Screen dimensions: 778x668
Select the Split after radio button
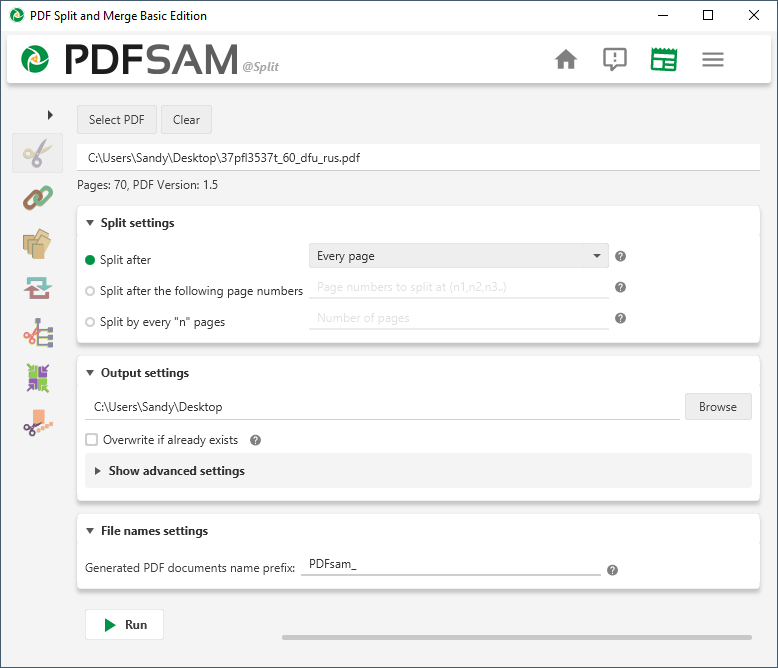coord(90,260)
